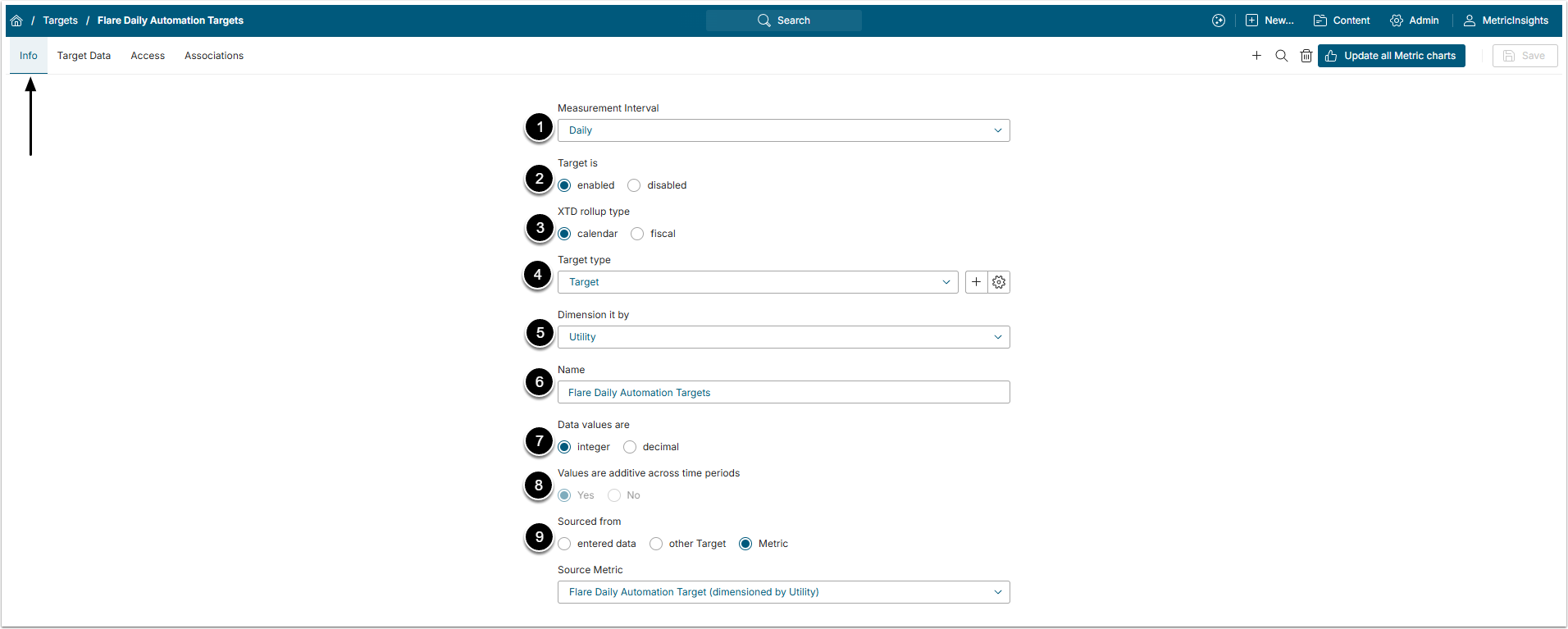Click the Yes additive radio option

pyautogui.click(x=564, y=495)
